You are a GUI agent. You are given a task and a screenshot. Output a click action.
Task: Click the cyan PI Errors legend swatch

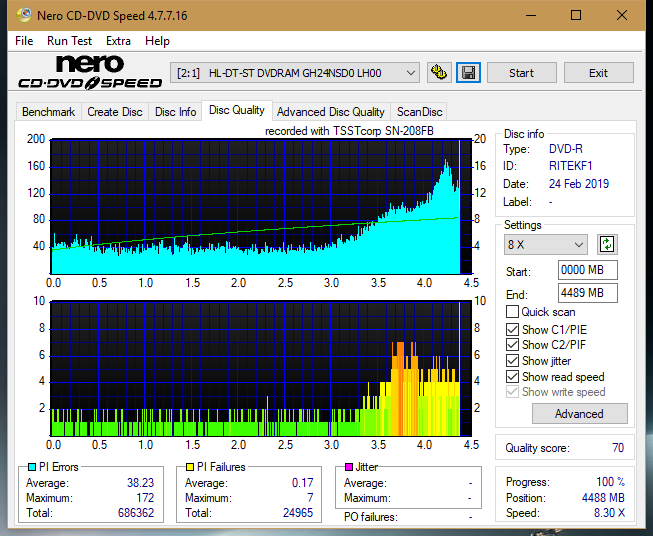32,467
